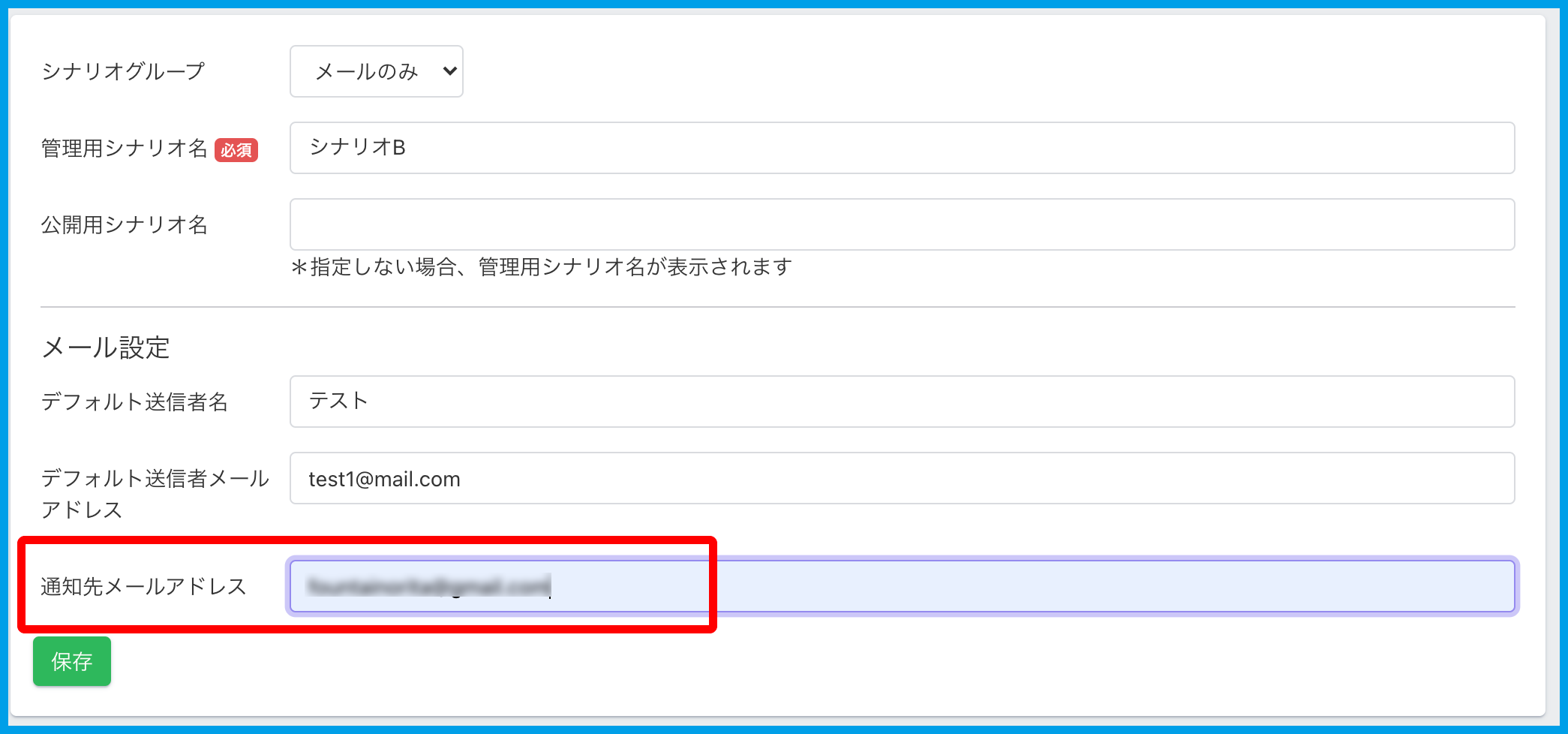
Task: Click the 通知先メールアドレス label
Action: (143, 586)
